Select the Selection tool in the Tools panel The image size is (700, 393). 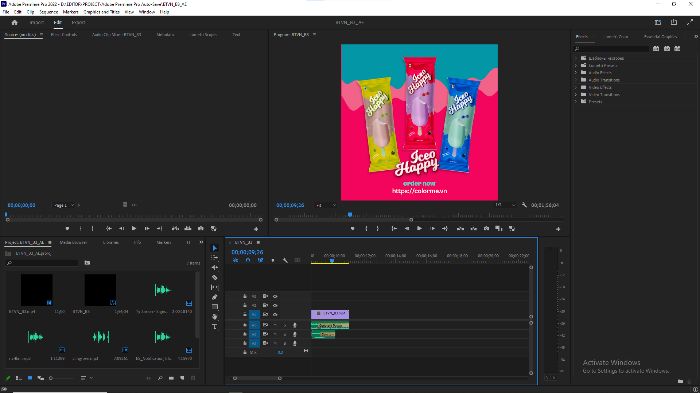tap(215, 248)
